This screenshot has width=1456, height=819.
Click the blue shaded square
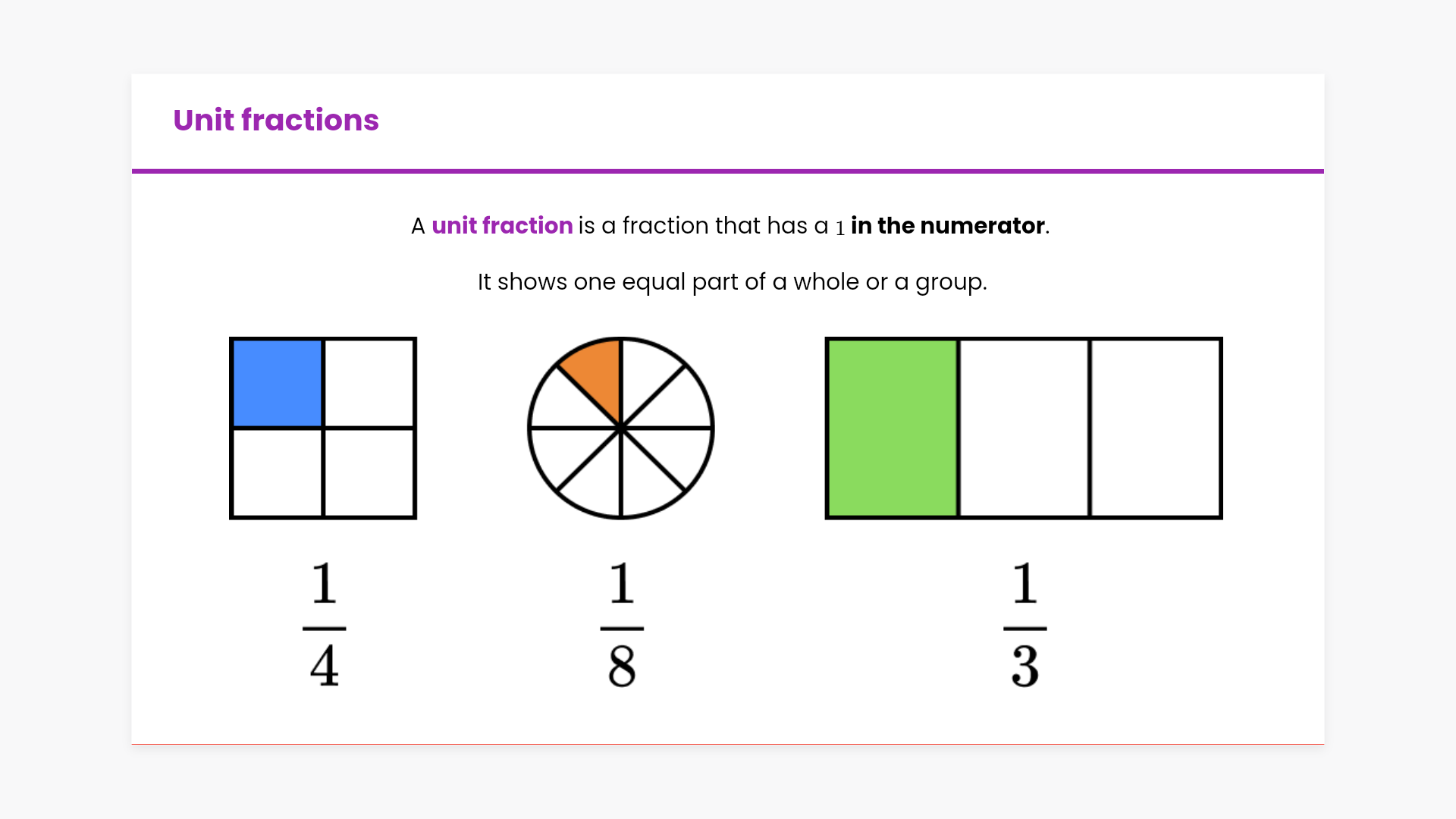click(x=278, y=383)
